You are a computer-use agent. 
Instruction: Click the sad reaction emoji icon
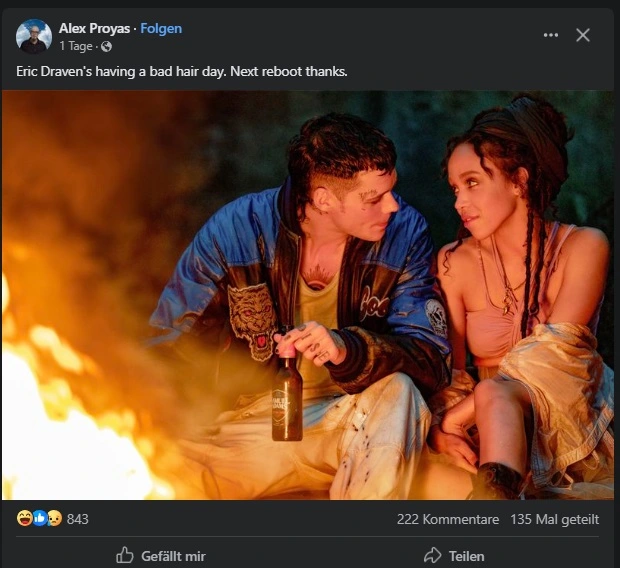click(55, 518)
